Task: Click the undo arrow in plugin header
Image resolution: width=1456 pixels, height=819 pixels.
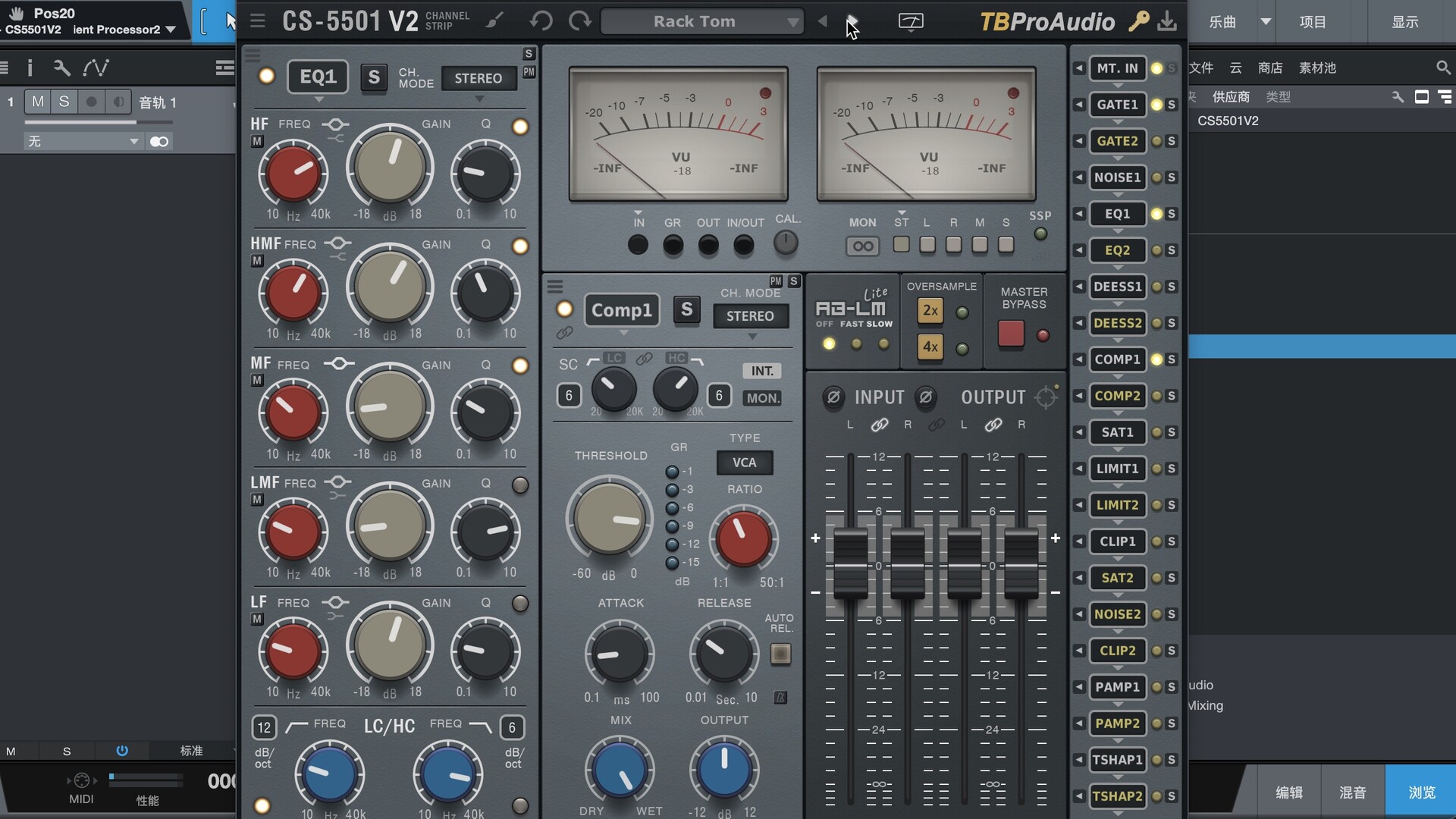Action: 541,21
